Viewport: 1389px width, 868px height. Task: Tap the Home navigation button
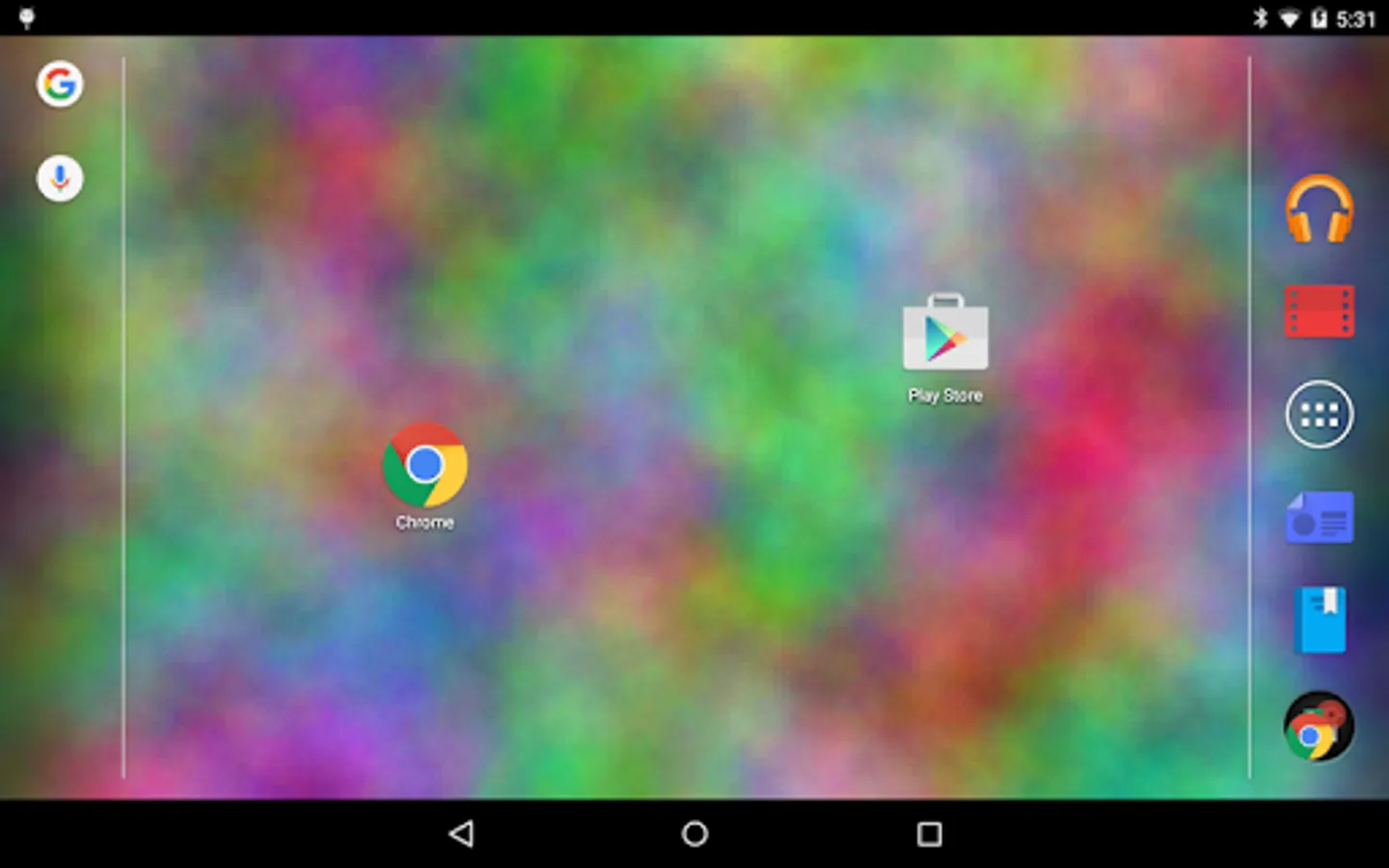(694, 833)
